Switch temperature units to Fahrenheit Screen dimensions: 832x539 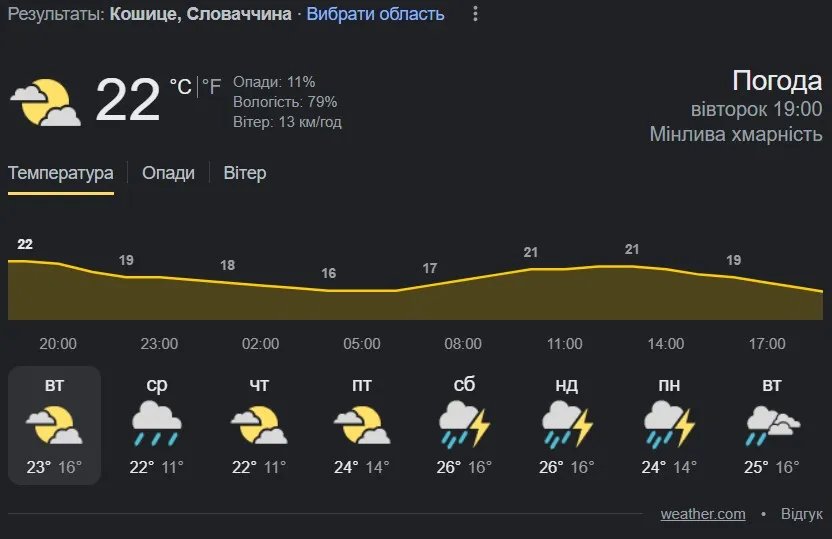coord(212,87)
